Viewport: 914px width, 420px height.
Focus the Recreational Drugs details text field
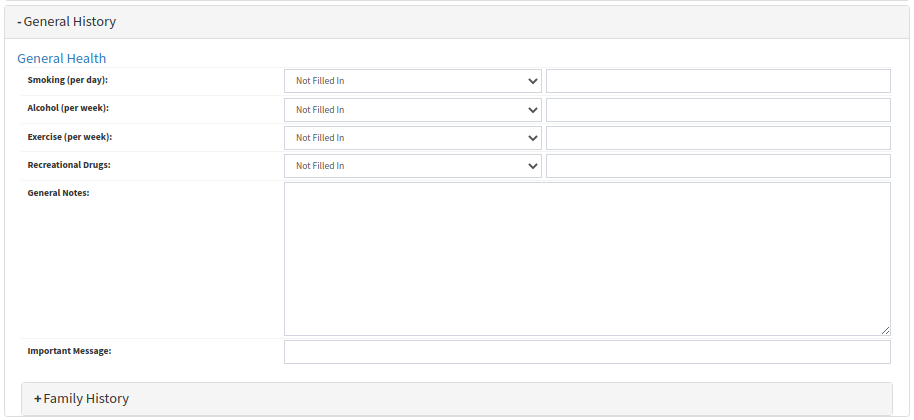pyautogui.click(x=717, y=166)
